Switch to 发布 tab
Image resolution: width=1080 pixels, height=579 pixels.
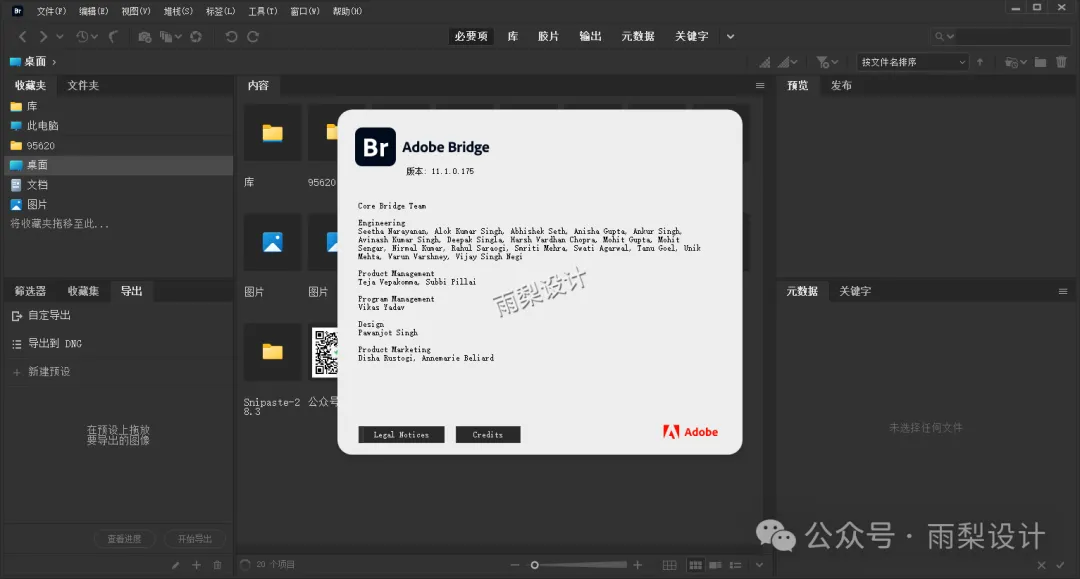(x=841, y=85)
